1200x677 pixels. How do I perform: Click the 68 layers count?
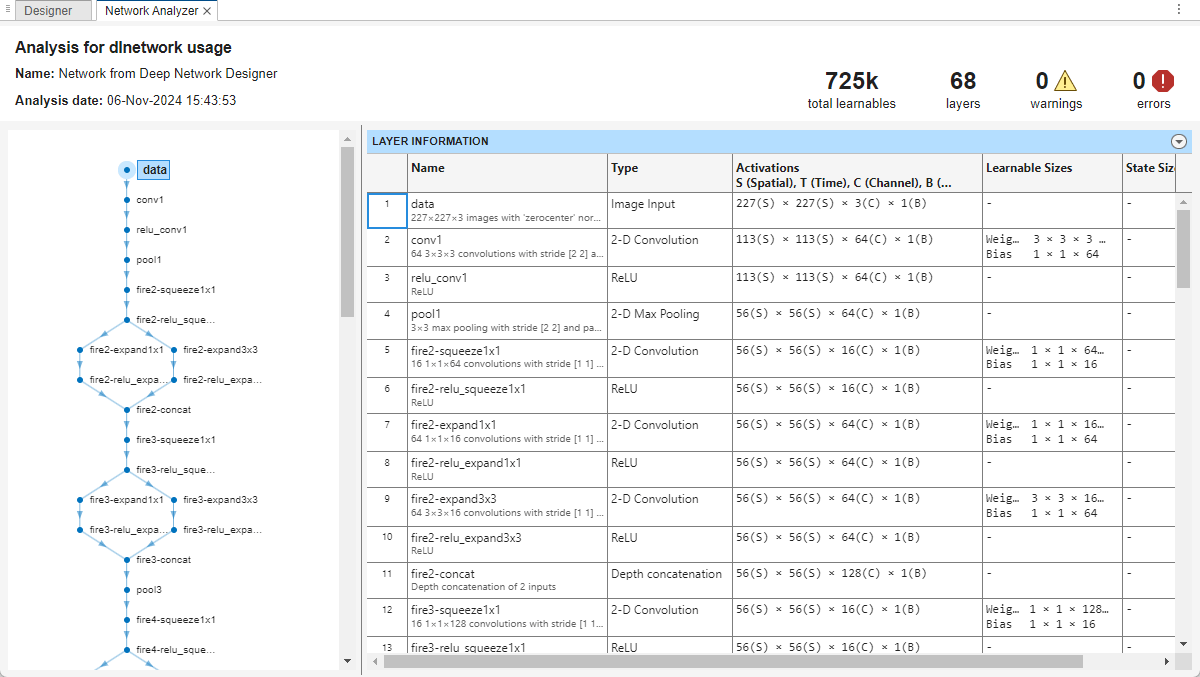point(963,81)
